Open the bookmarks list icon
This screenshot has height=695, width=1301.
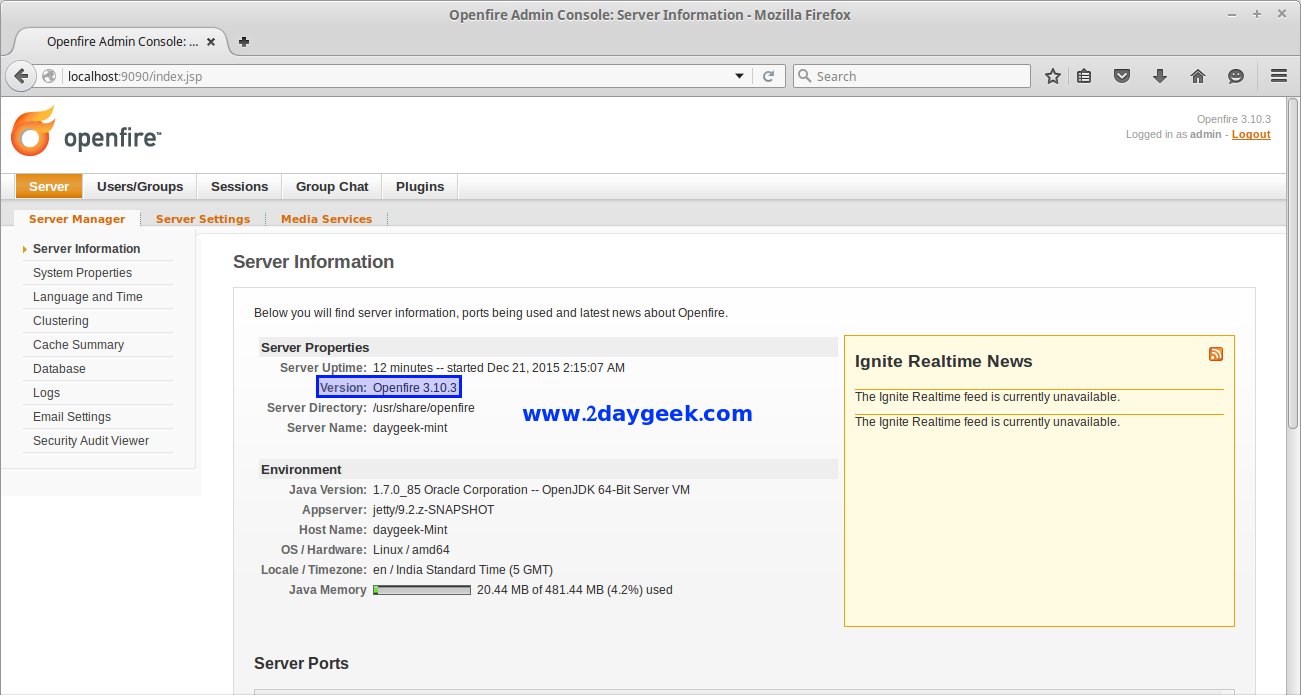click(x=1084, y=76)
